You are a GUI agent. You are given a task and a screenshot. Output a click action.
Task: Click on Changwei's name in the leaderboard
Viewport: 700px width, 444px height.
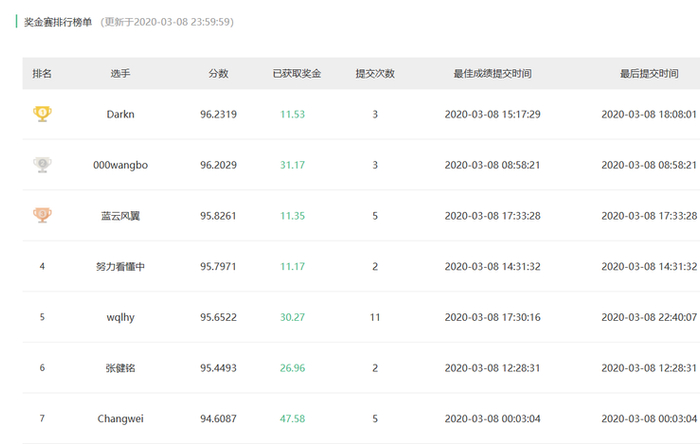click(x=120, y=419)
